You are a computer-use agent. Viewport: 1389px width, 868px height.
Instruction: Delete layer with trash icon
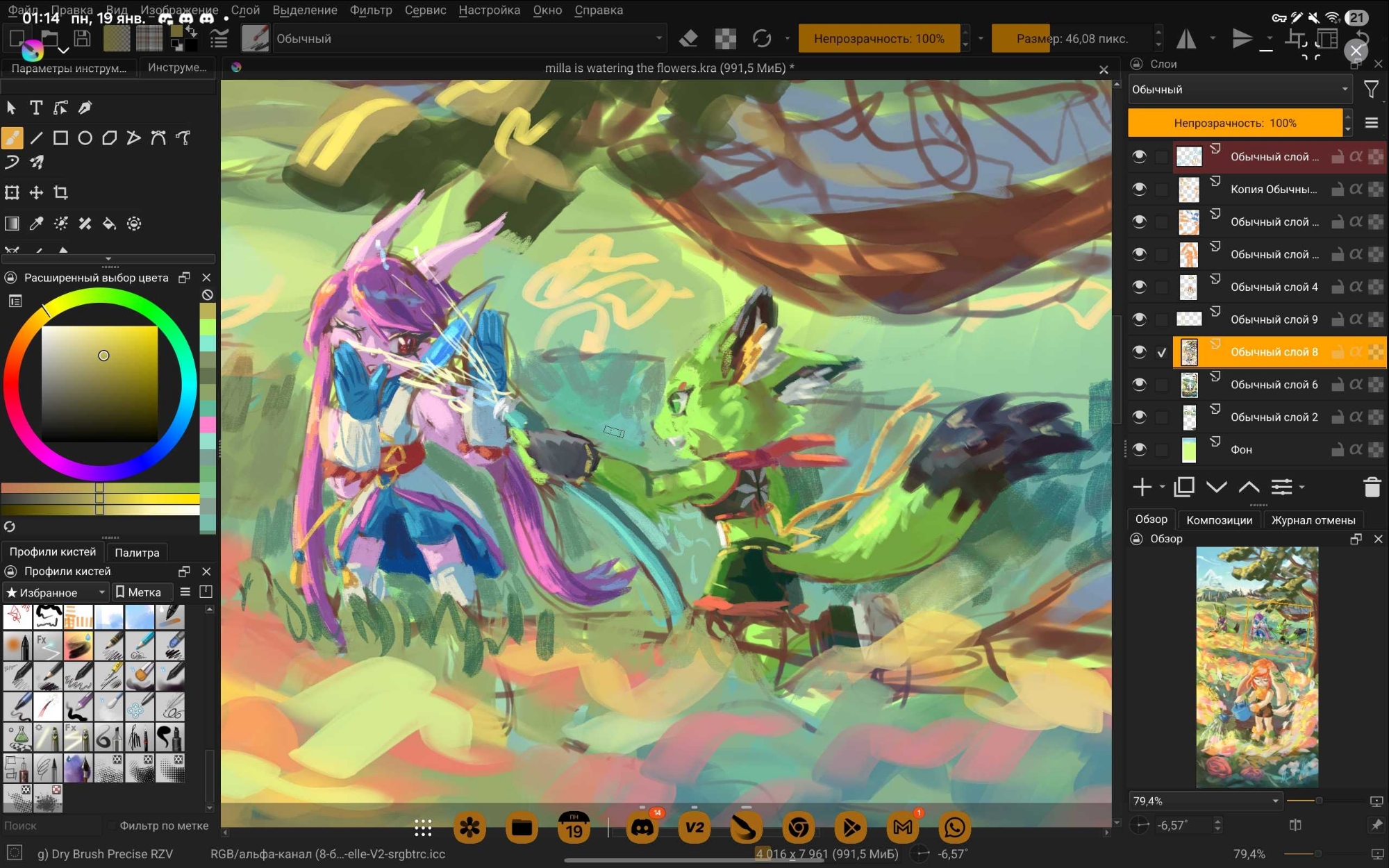click(x=1372, y=487)
